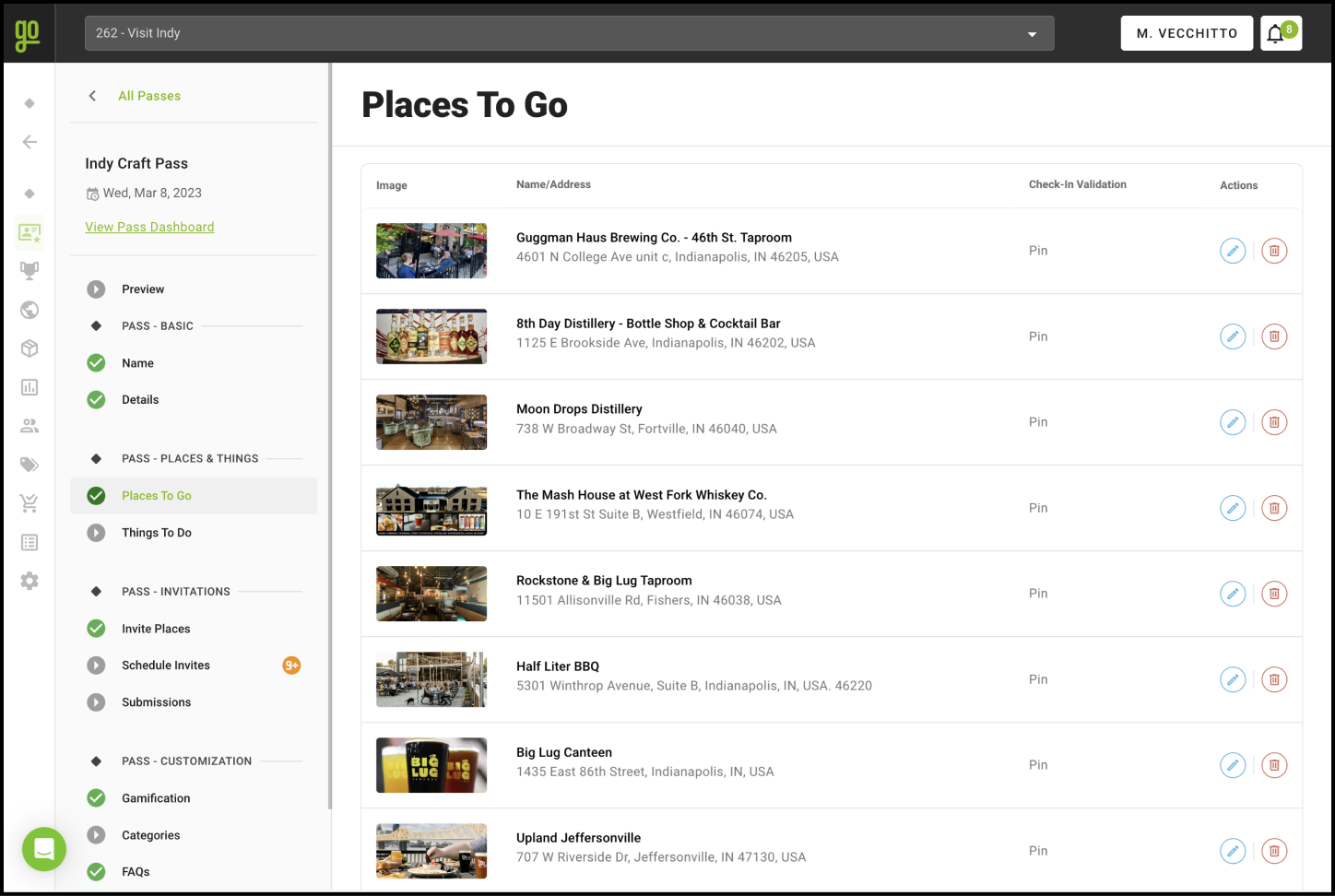Viewport: 1335px width, 896px height.
Task: Edit 8th Day Distillery place
Action: tap(1233, 336)
